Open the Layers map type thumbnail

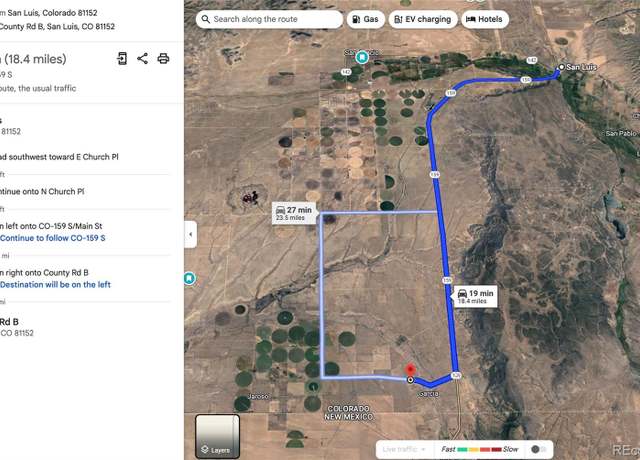click(x=217, y=436)
